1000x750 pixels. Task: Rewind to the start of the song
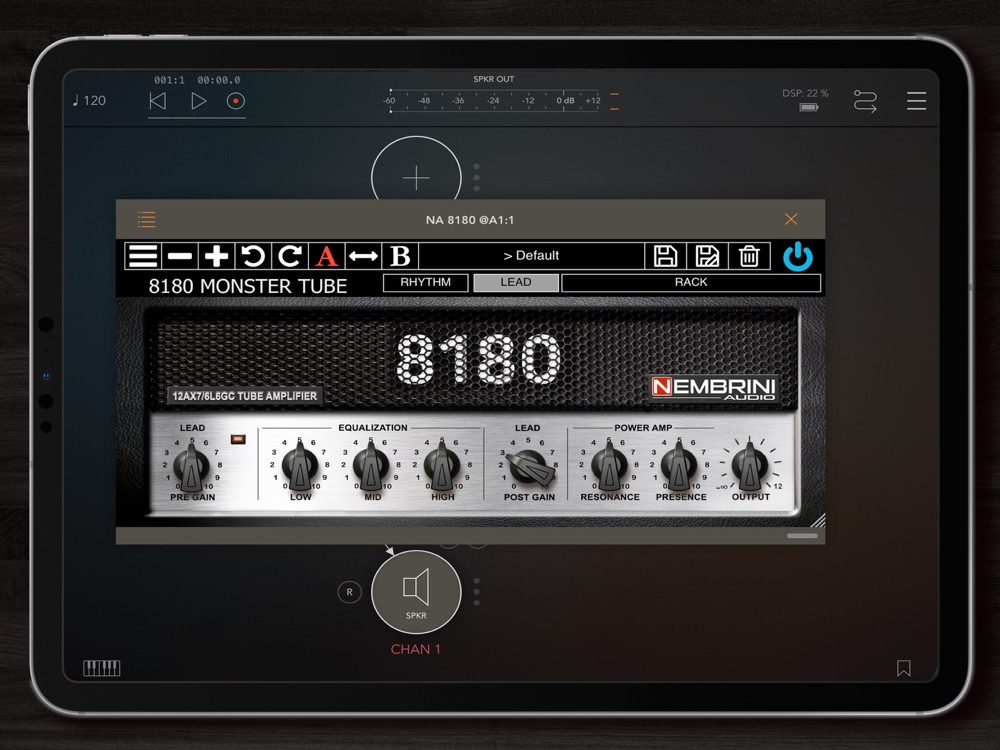click(158, 101)
